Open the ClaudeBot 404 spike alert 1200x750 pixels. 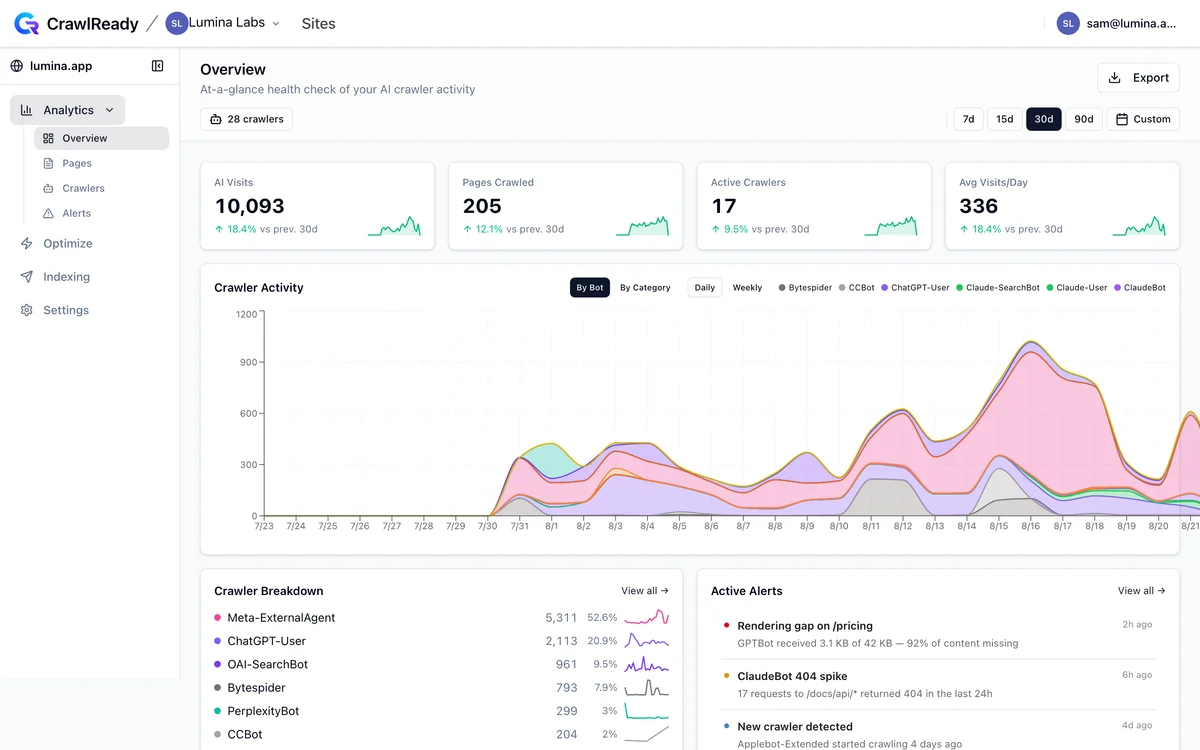tap(938, 684)
